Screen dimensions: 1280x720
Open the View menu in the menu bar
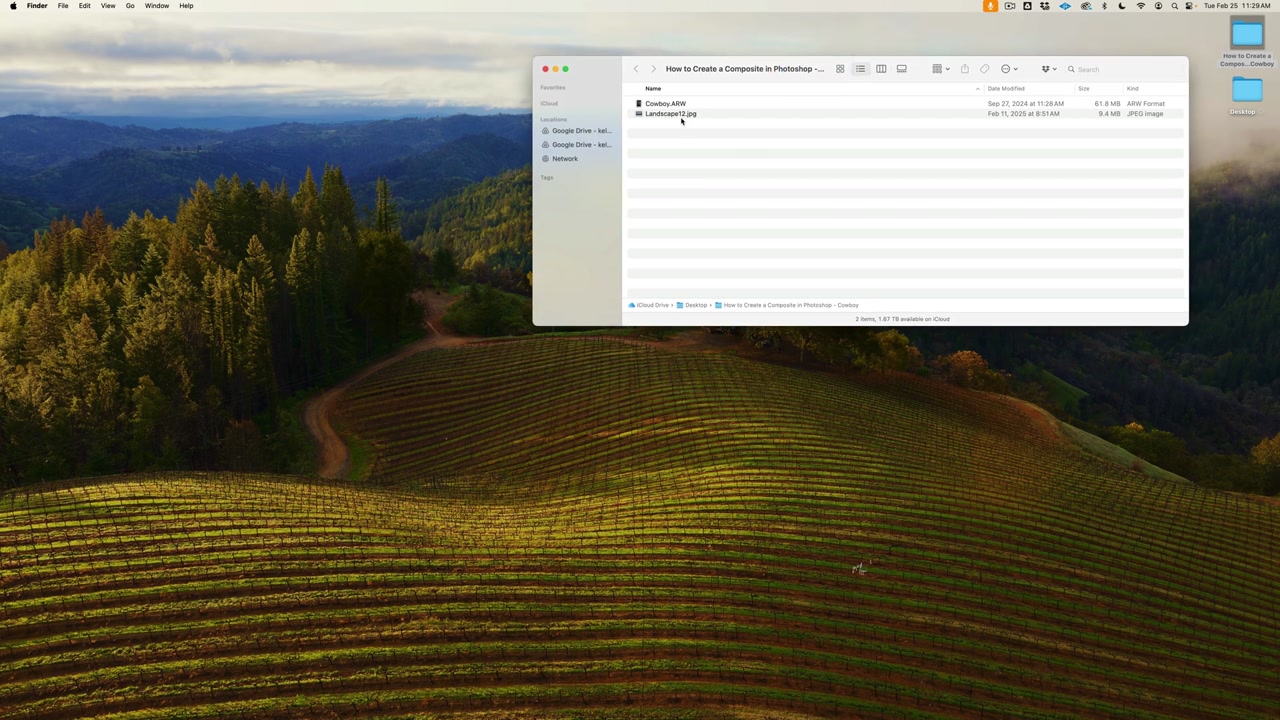(x=107, y=6)
